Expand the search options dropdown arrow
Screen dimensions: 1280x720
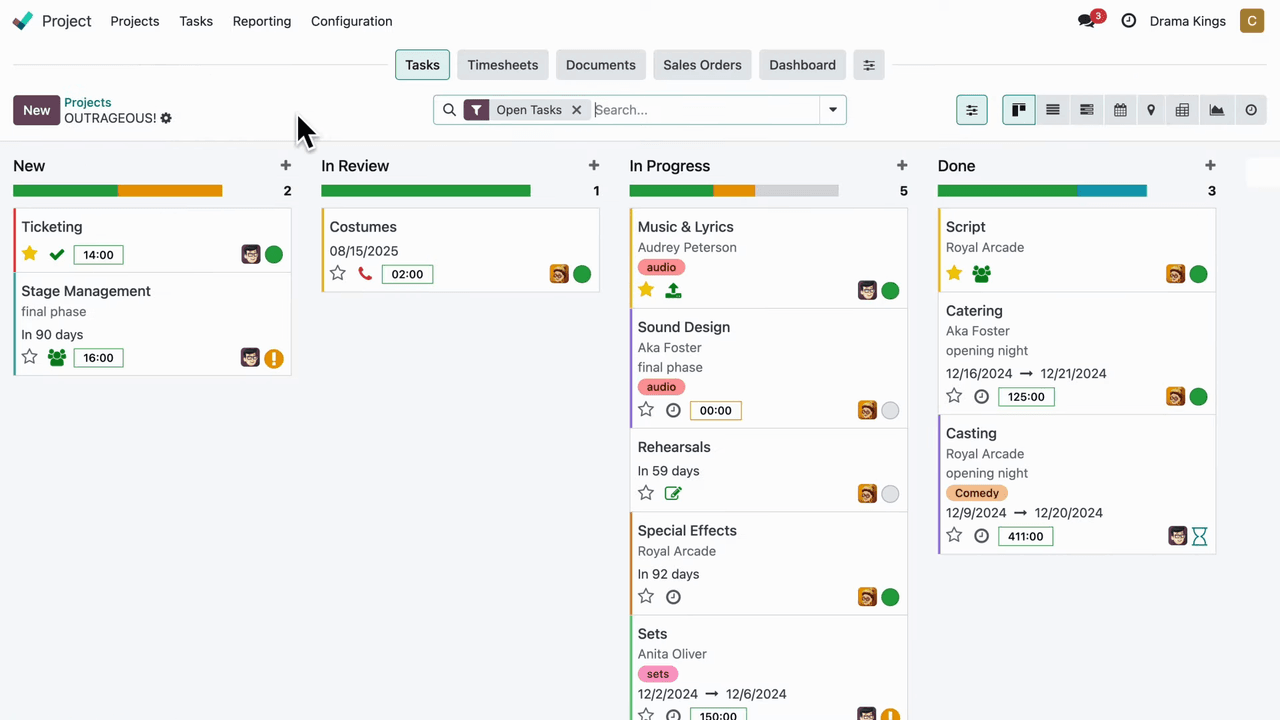pos(832,110)
